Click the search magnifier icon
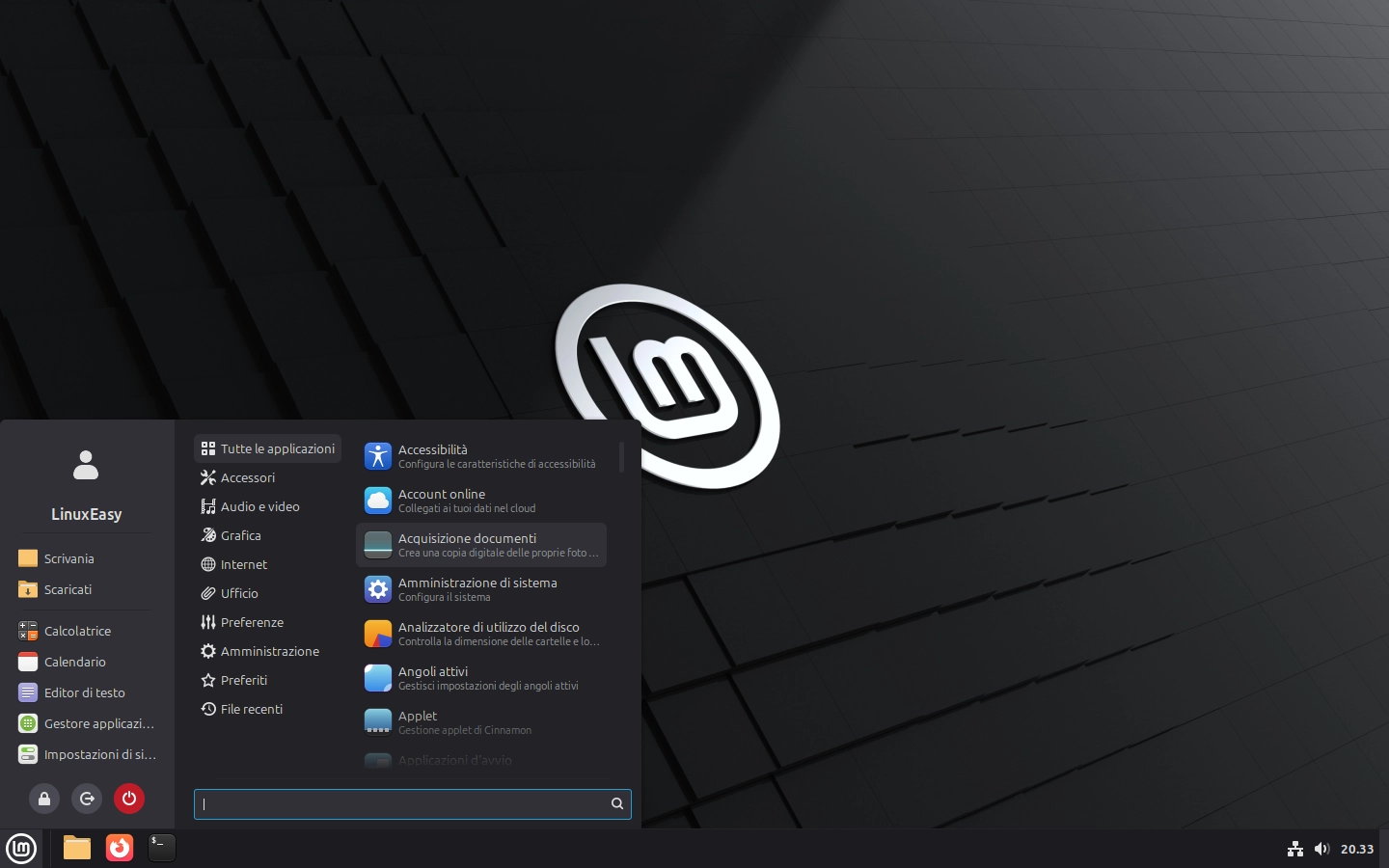The height and width of the screenshot is (868, 1389). 617,803
